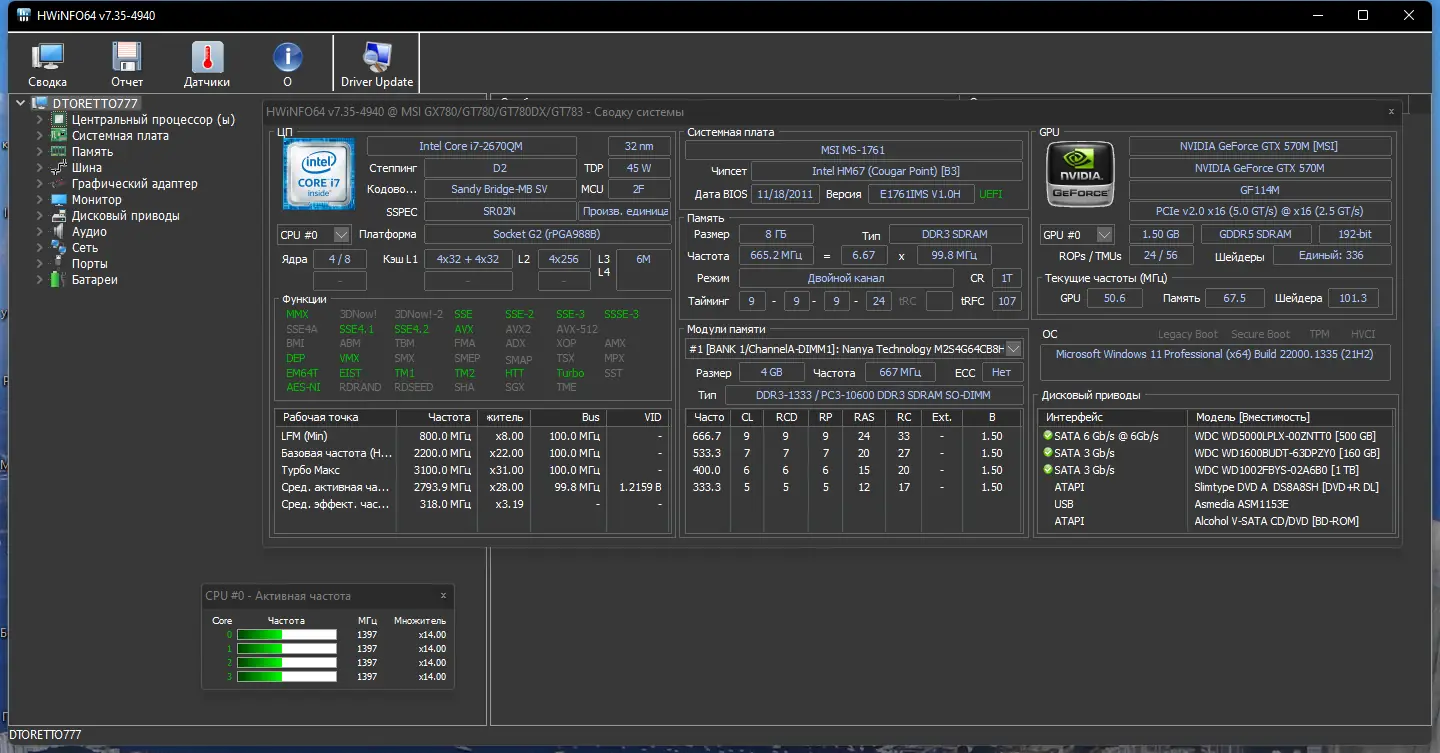Expand the Память node arrow

(x=40, y=151)
